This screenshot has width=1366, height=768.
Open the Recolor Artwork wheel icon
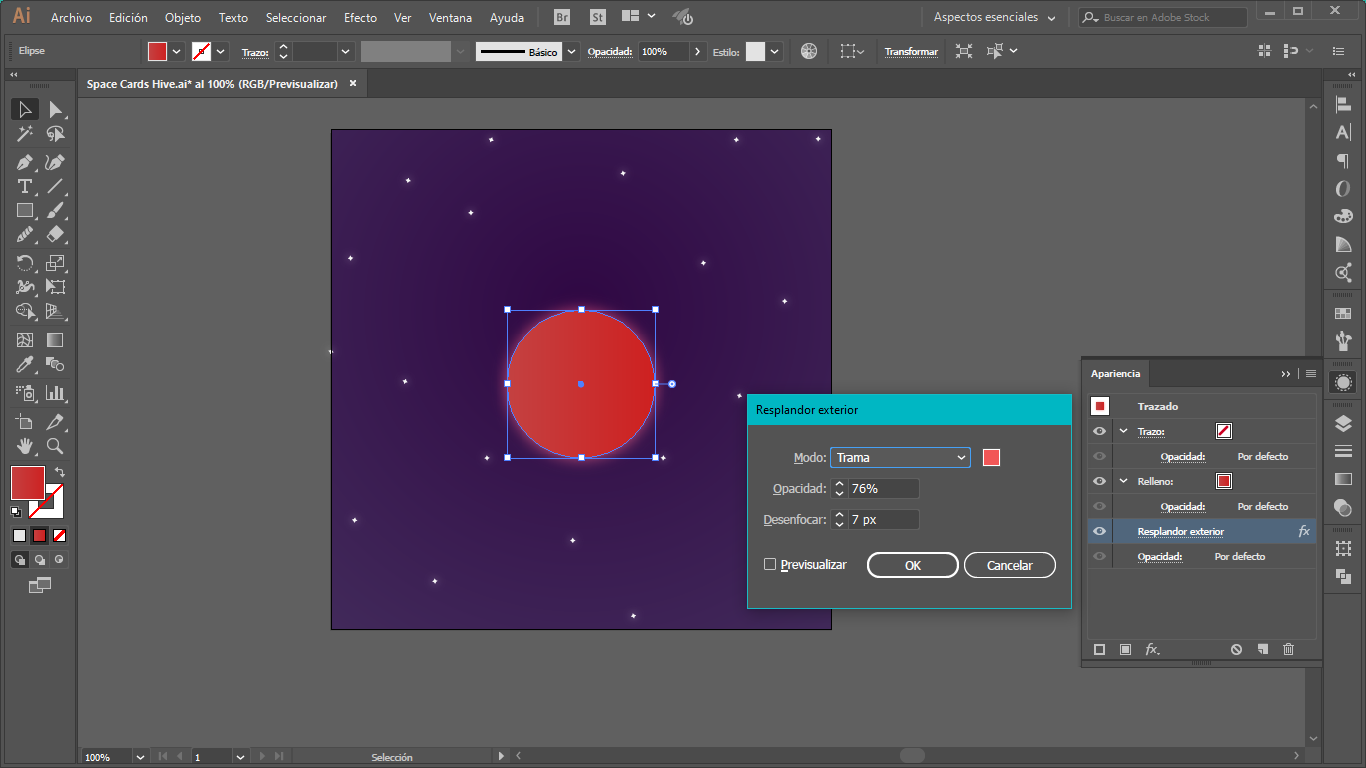[x=809, y=51]
